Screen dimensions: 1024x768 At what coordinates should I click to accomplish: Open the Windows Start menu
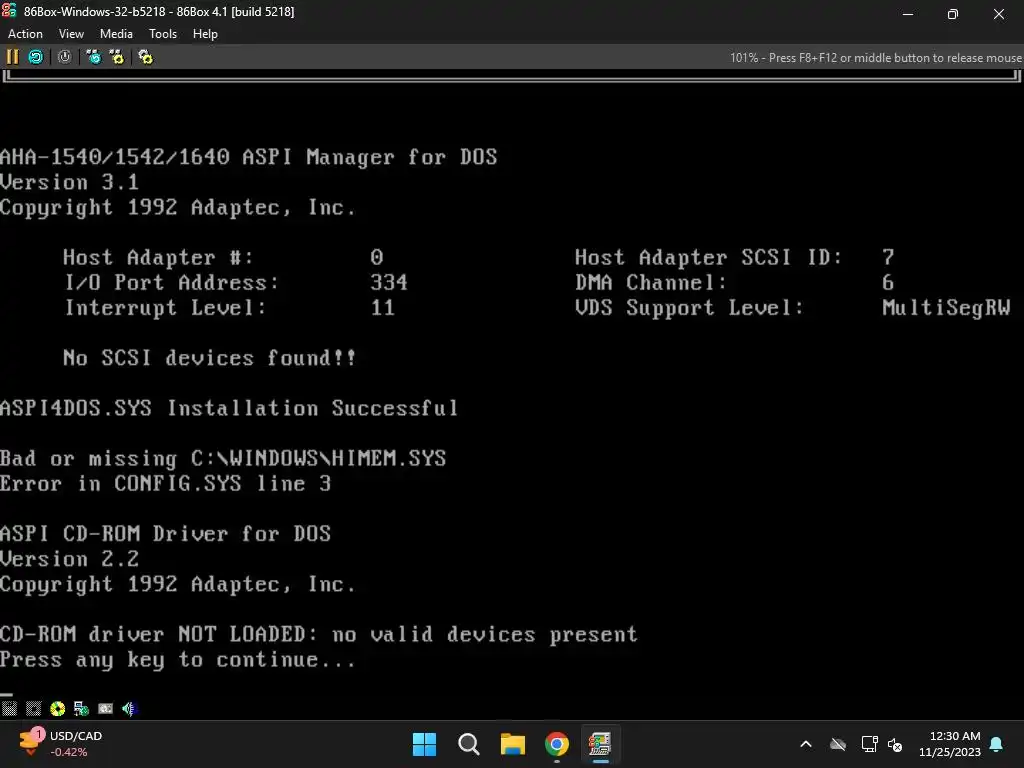tap(424, 744)
